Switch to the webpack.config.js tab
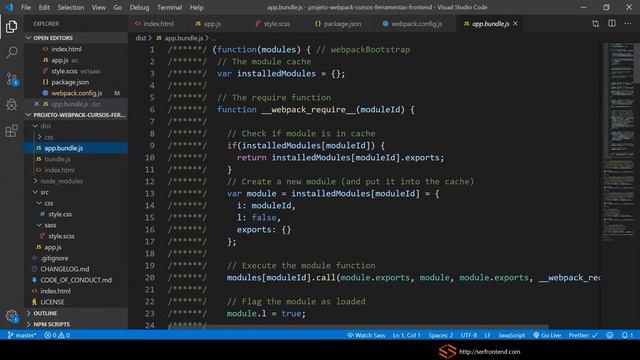 (x=416, y=24)
